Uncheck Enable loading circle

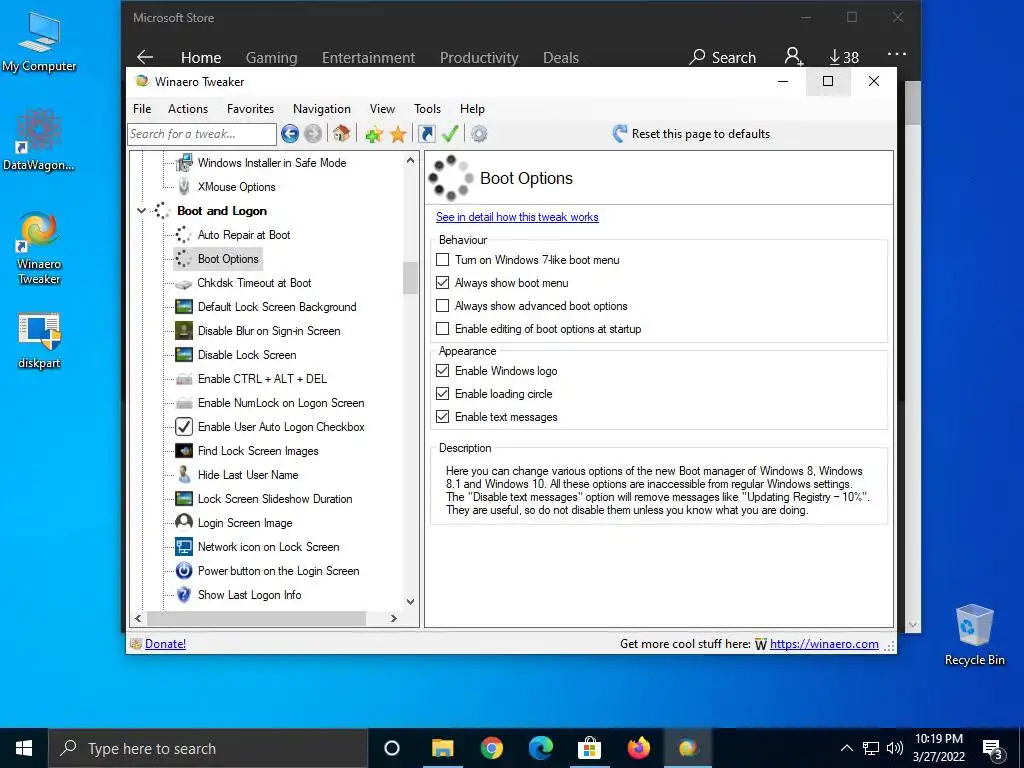(x=443, y=394)
